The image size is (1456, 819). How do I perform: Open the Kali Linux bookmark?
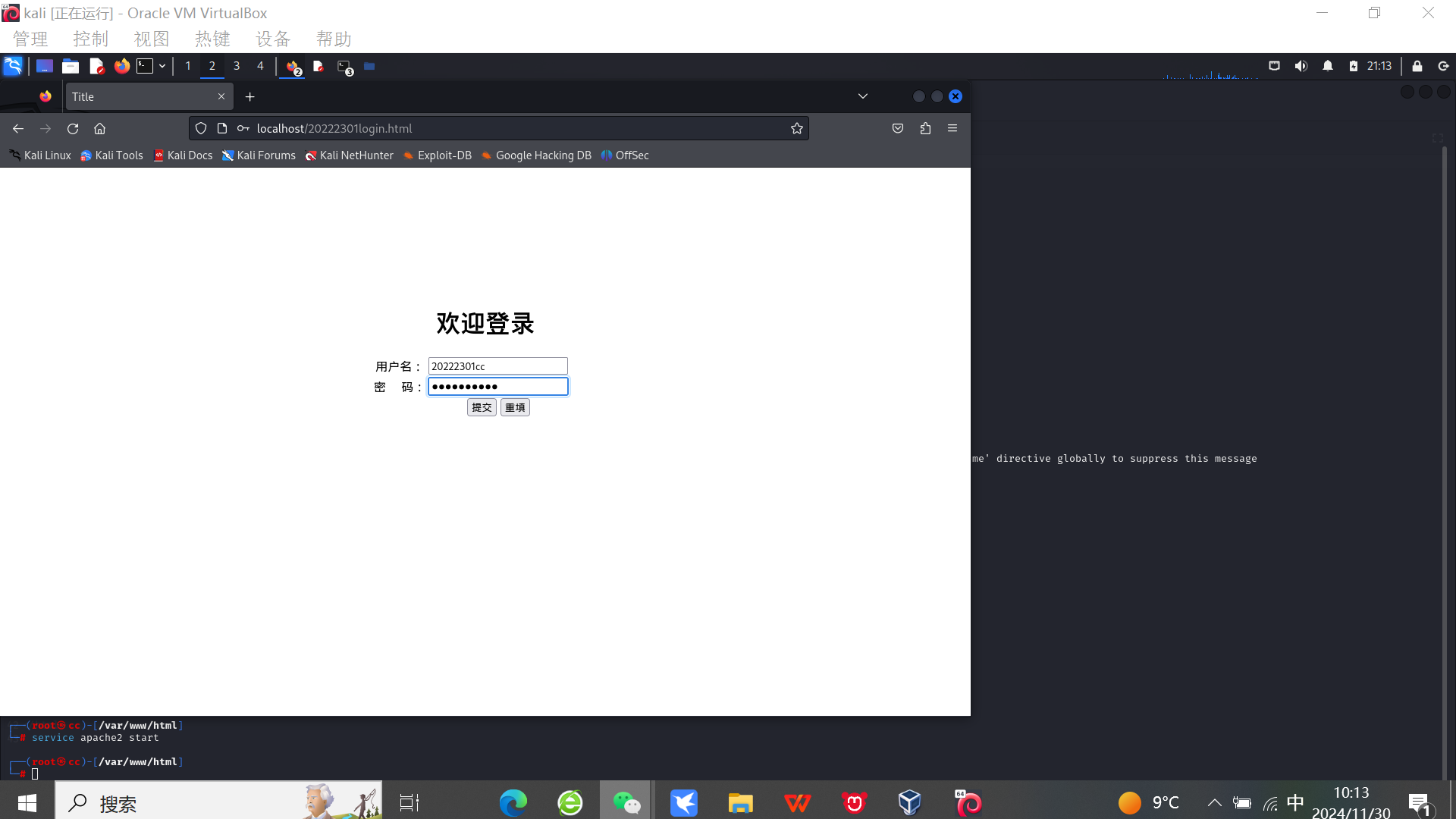point(40,155)
